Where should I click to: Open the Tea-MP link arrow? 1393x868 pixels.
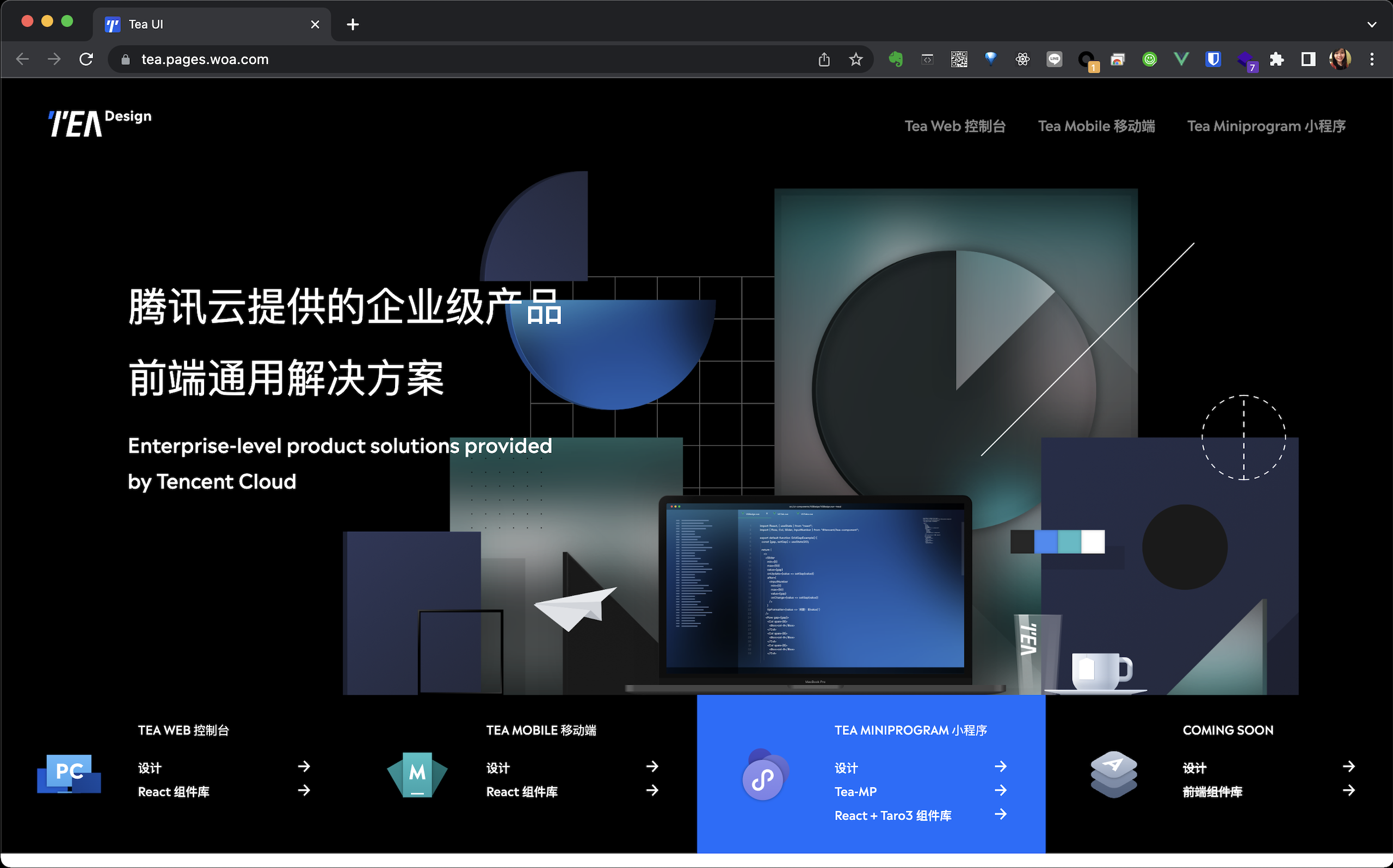tap(1000, 791)
